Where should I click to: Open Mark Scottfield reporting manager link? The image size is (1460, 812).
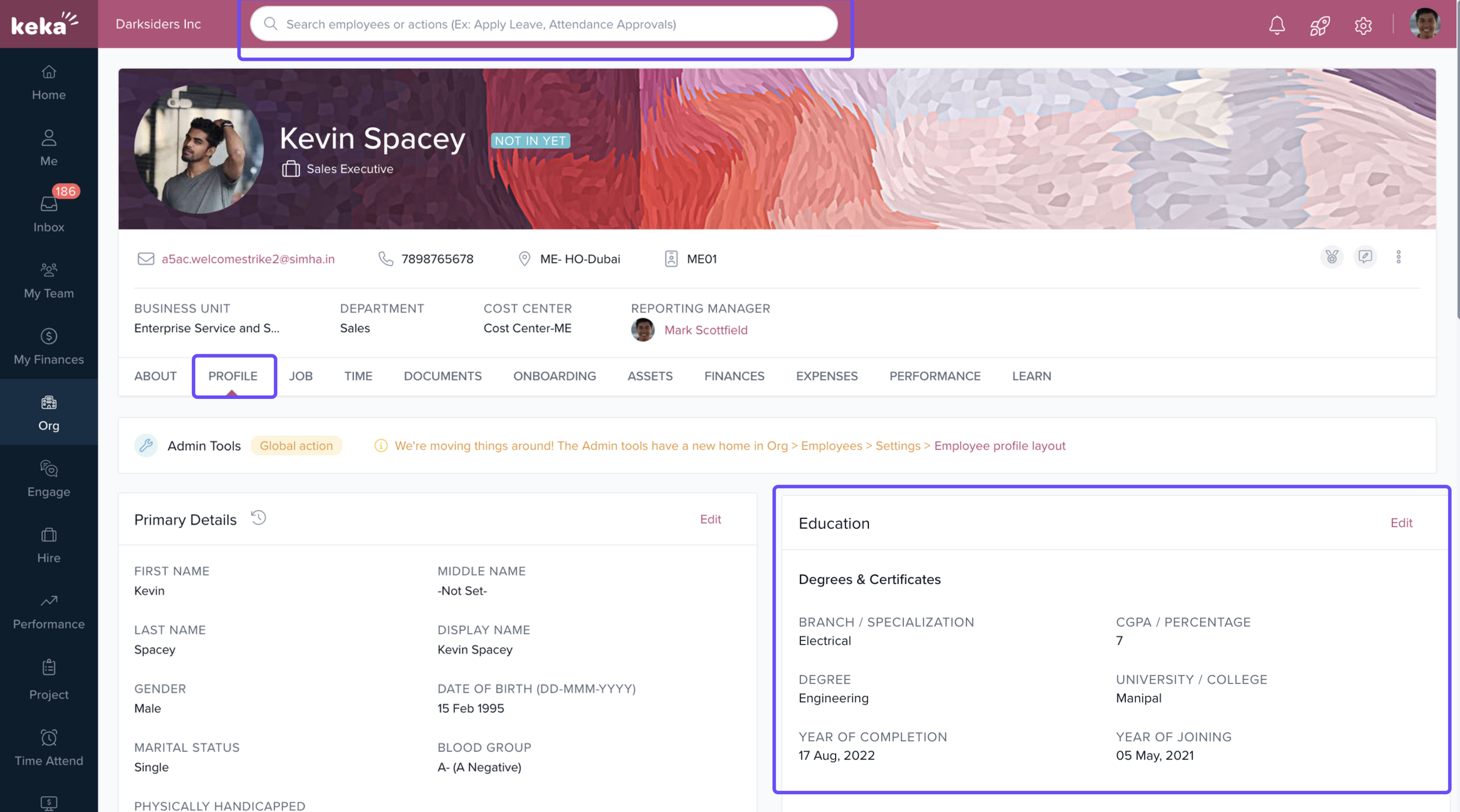coord(705,330)
